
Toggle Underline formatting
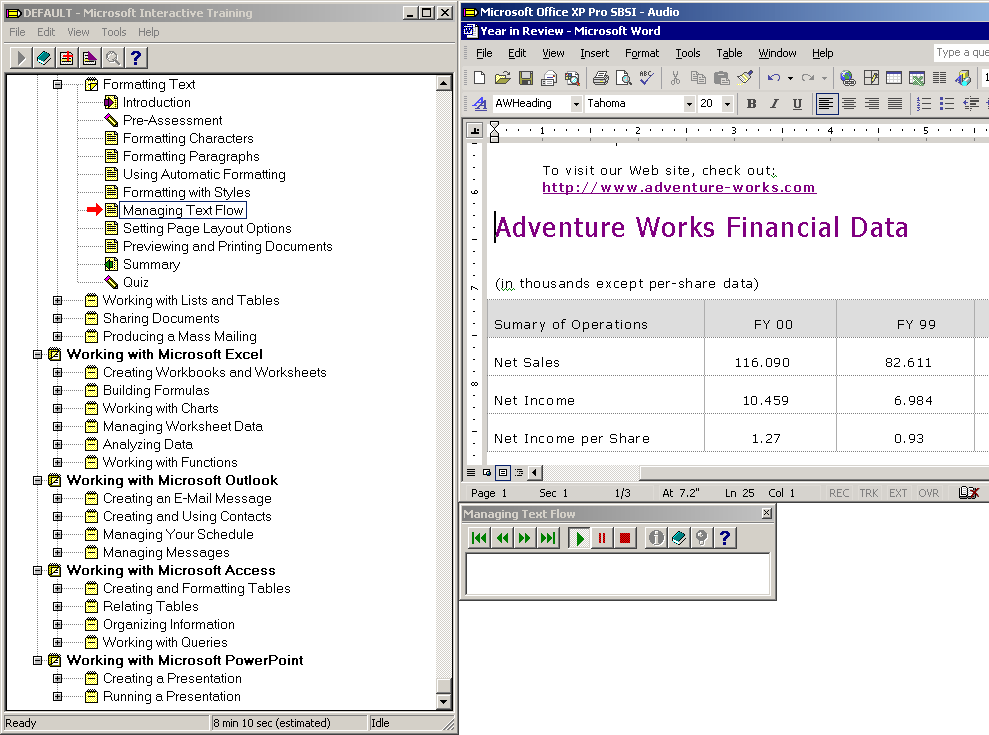[x=797, y=103]
